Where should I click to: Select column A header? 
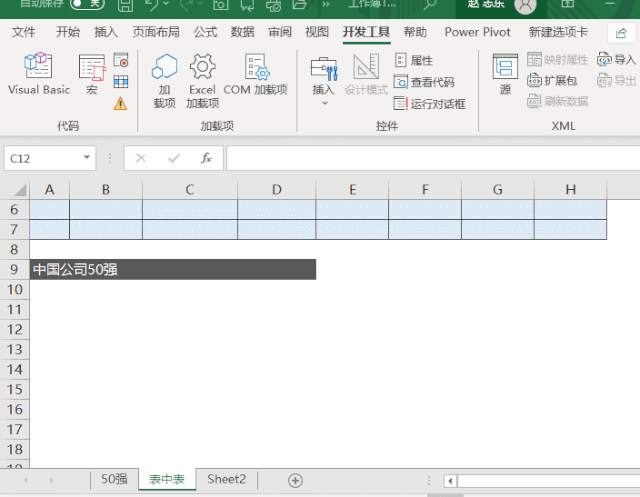(x=49, y=190)
